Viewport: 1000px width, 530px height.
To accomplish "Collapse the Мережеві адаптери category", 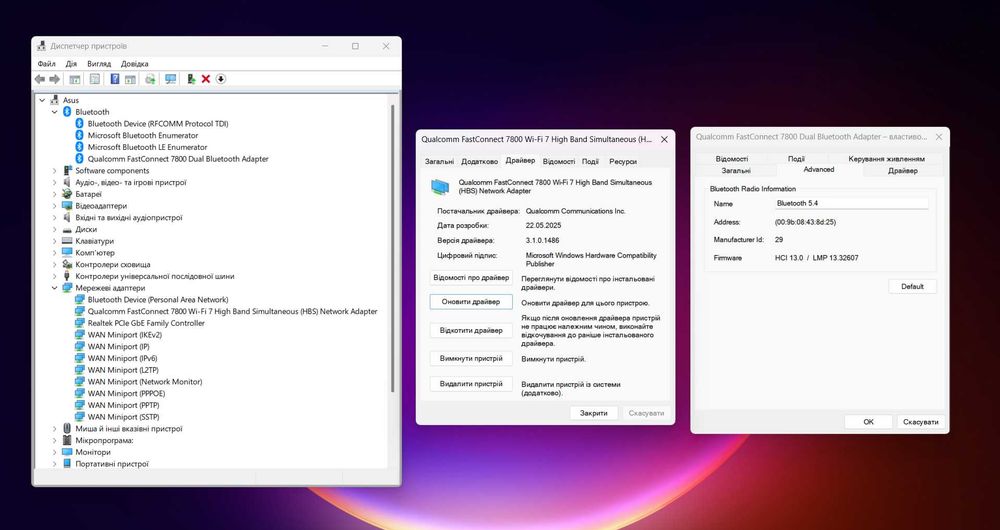I will (x=55, y=288).
